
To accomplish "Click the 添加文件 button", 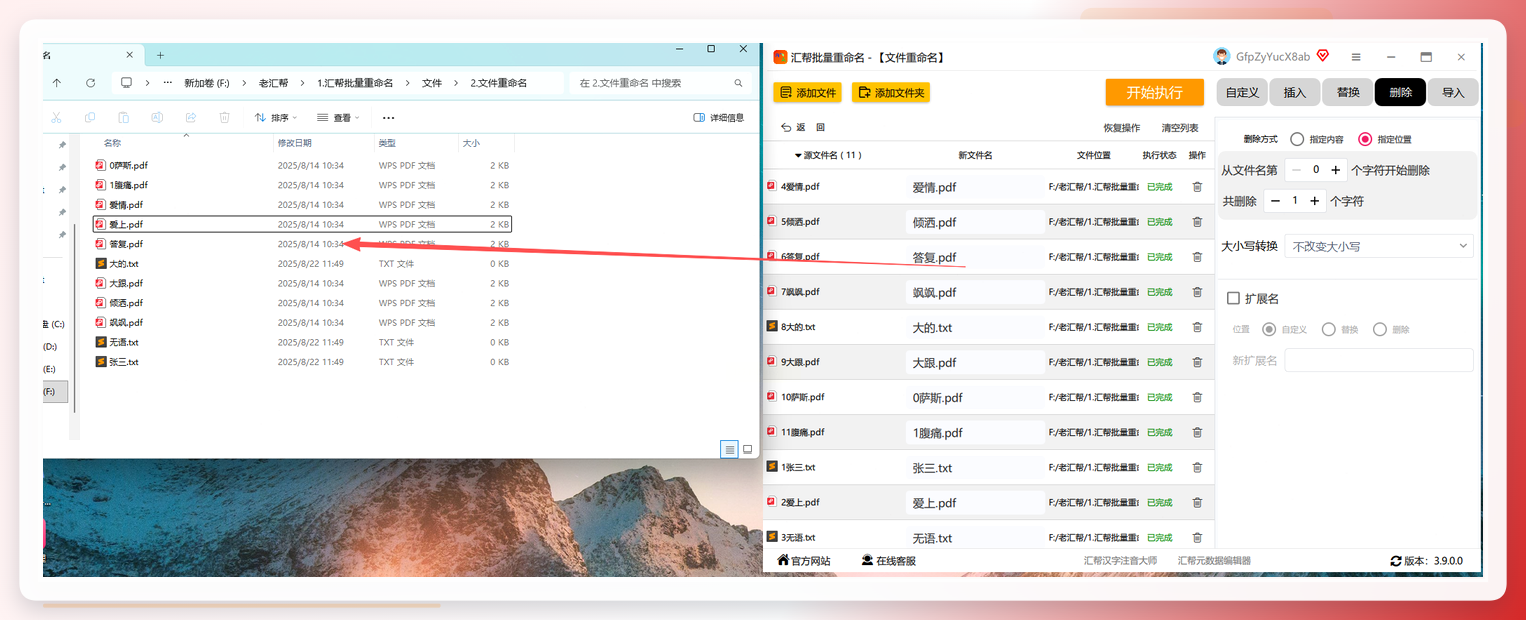I will tap(808, 92).
